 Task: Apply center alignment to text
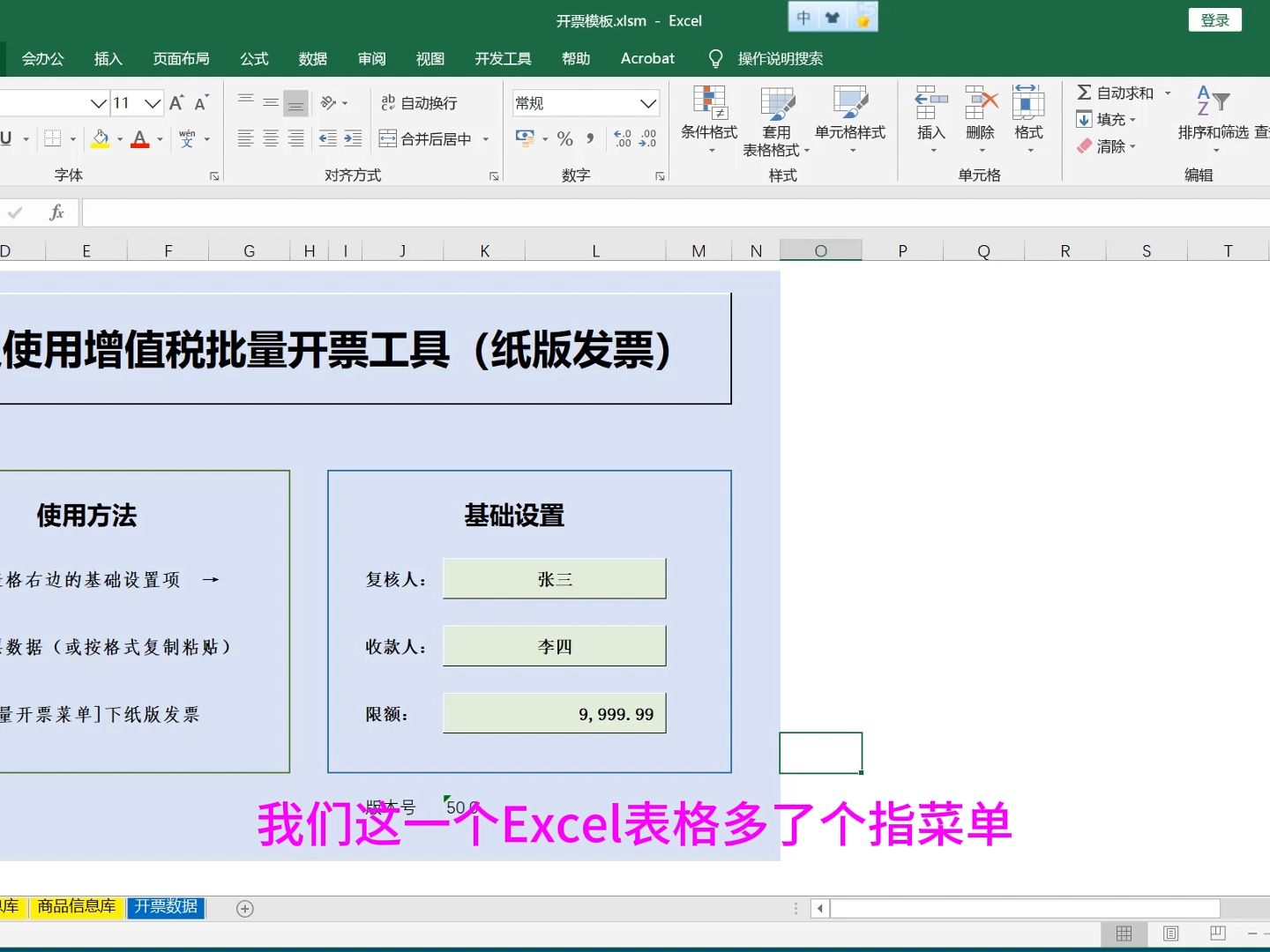pos(270,138)
